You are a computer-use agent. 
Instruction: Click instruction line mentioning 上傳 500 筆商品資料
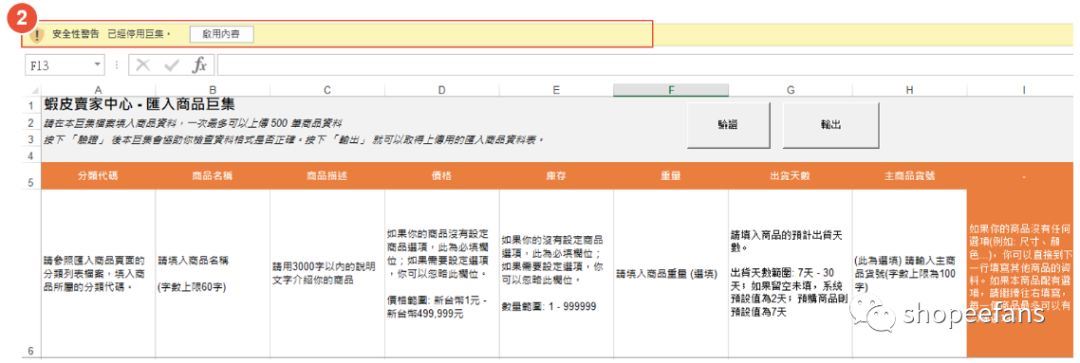(x=193, y=123)
